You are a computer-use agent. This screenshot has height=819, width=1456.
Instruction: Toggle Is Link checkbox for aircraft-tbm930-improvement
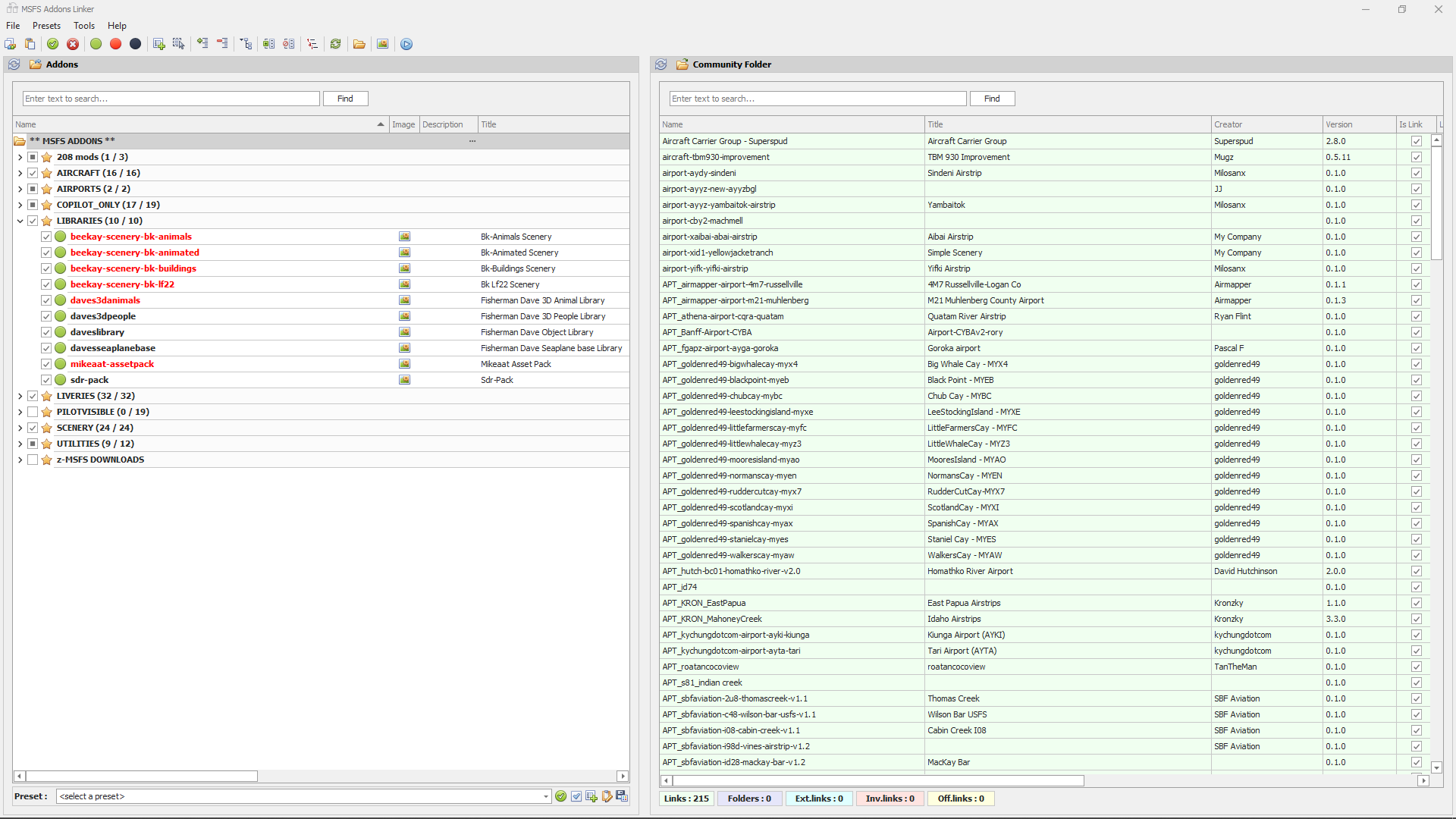click(1416, 157)
